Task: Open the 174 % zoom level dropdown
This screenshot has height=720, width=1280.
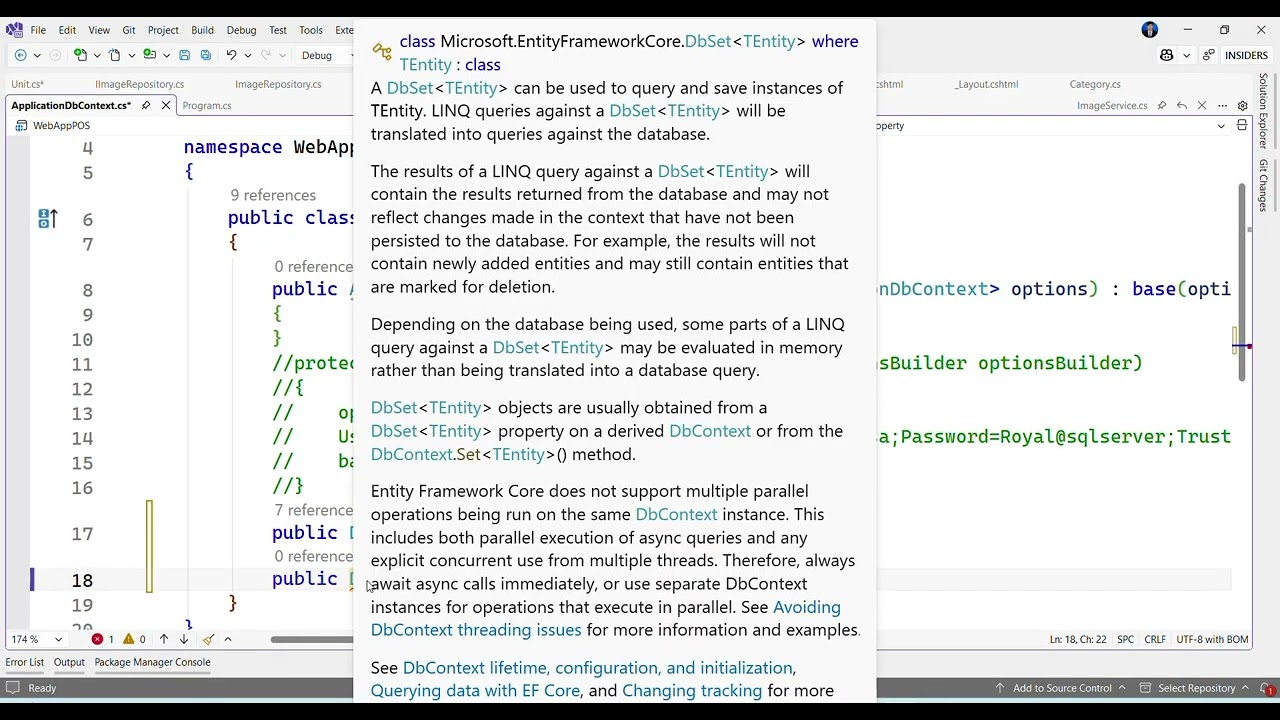Action: (x=58, y=639)
